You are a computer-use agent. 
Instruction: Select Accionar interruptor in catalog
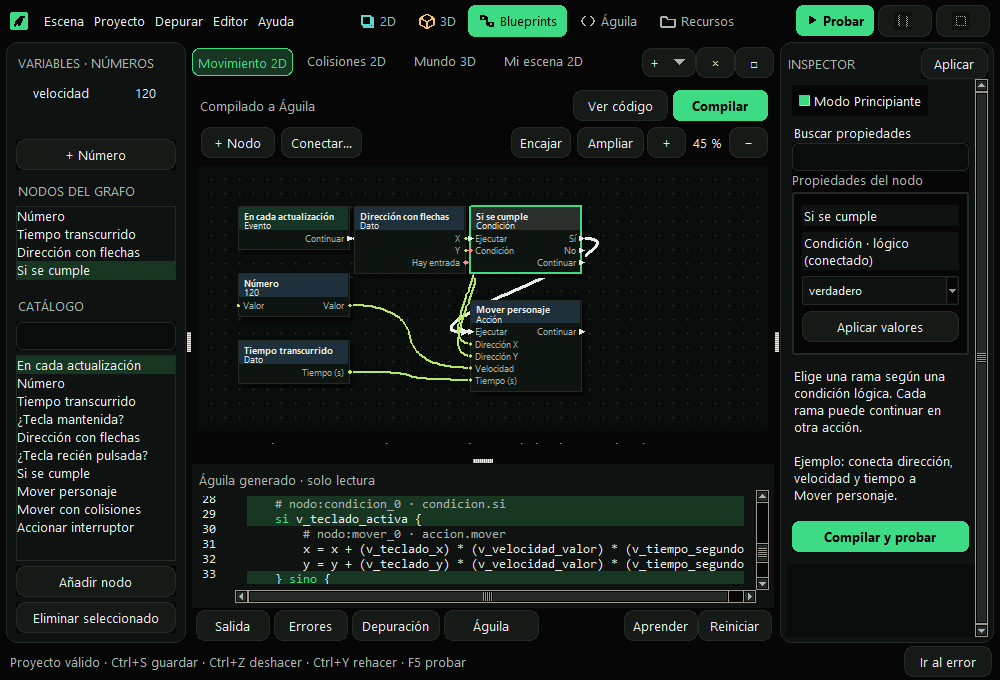pyautogui.click(x=96, y=528)
